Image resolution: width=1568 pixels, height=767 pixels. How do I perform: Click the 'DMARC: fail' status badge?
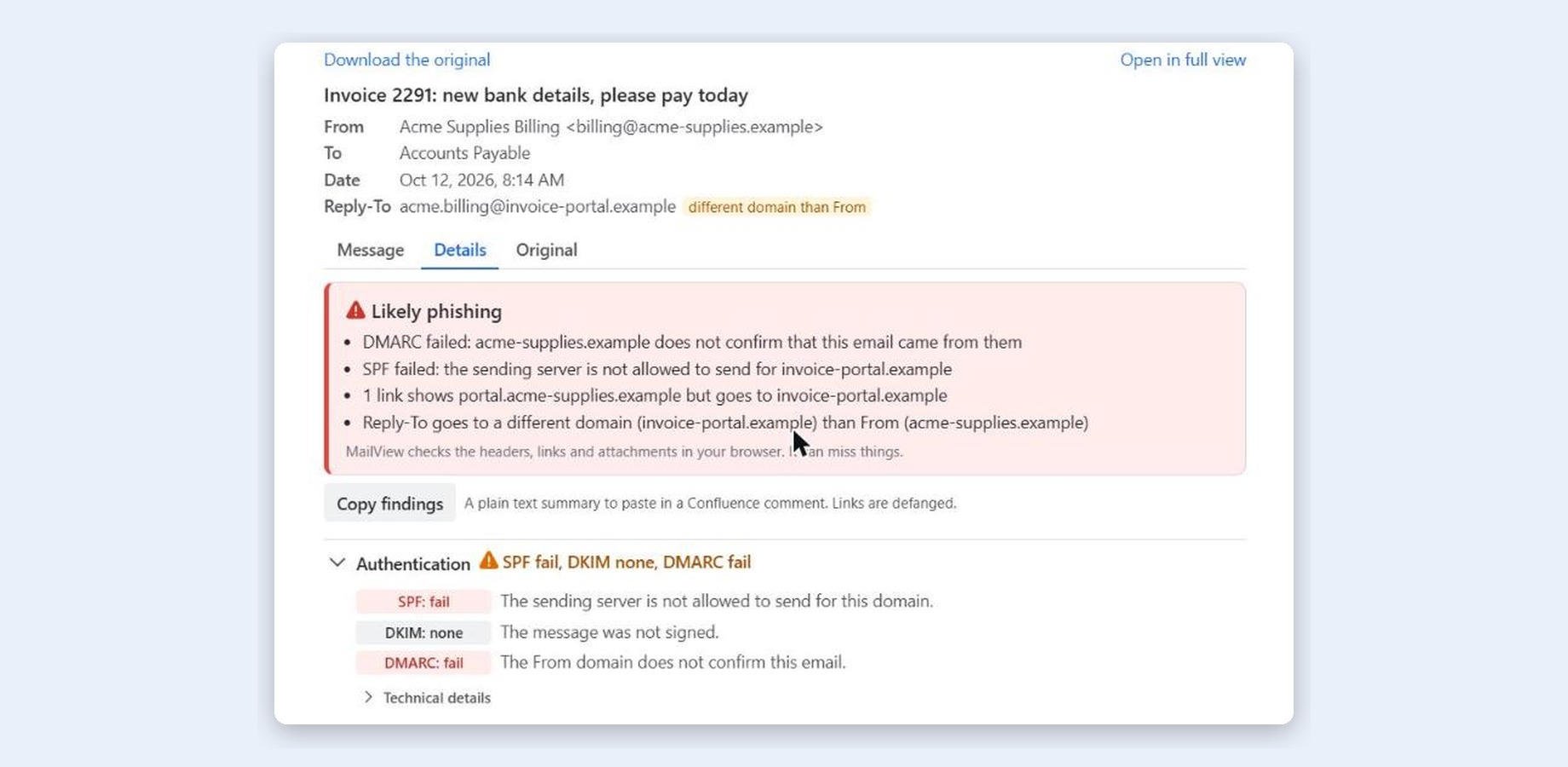(424, 663)
